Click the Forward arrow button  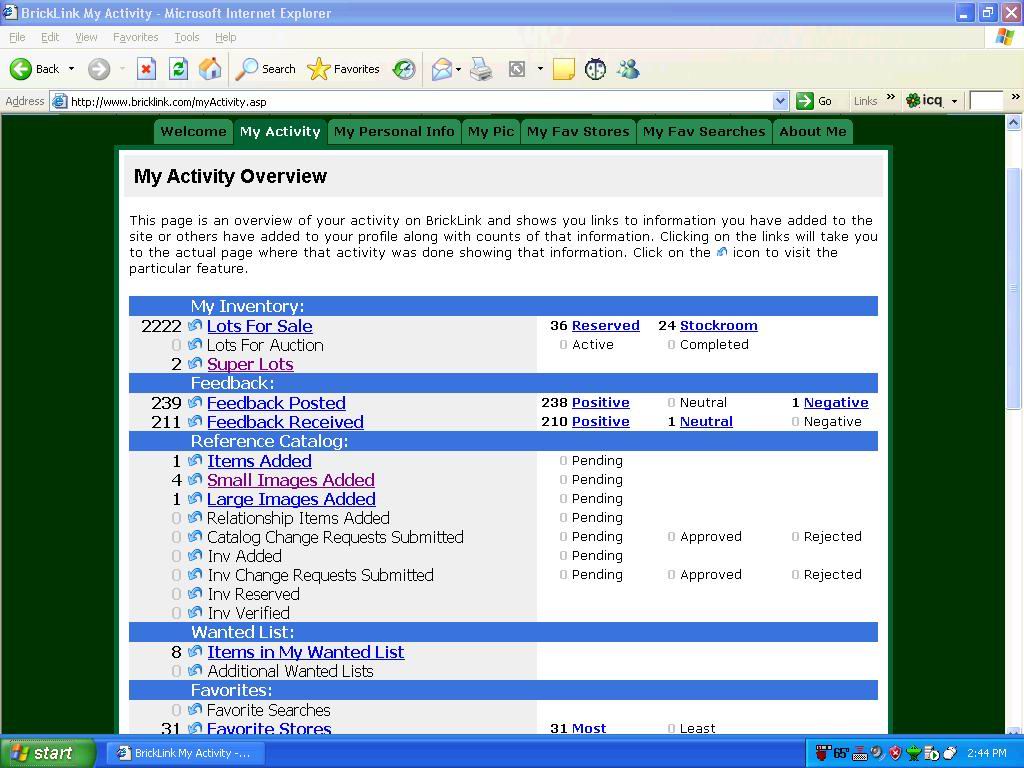(99, 69)
